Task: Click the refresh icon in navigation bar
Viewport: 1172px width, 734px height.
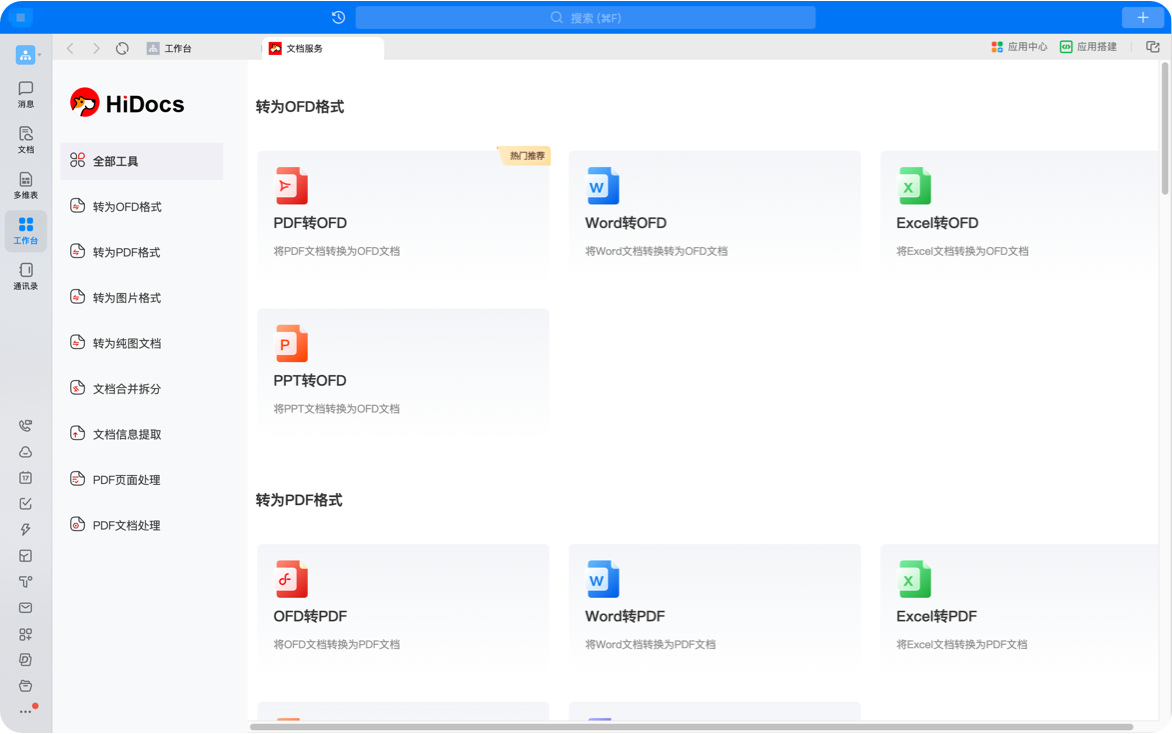Action: point(123,49)
